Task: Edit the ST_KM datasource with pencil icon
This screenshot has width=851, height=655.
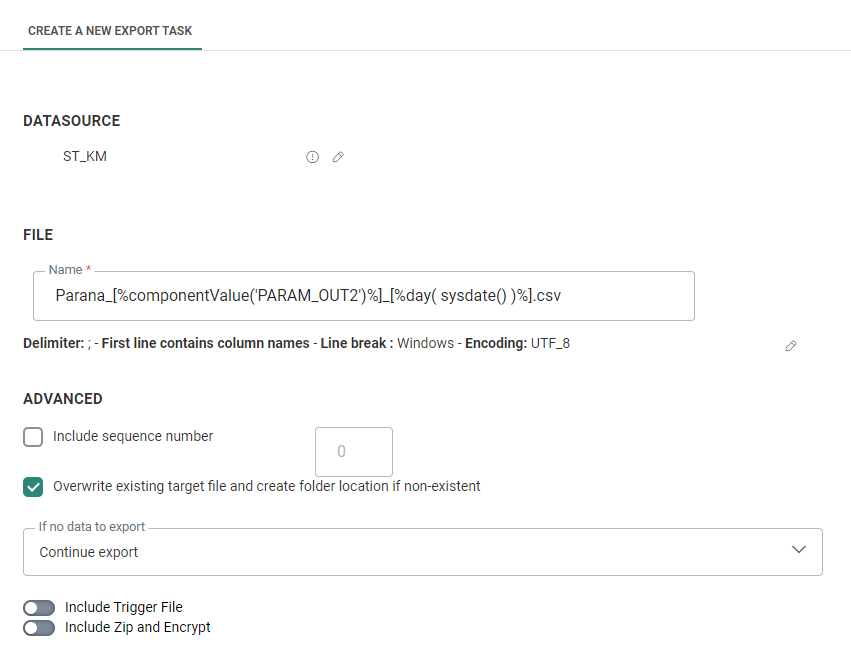Action: (338, 157)
